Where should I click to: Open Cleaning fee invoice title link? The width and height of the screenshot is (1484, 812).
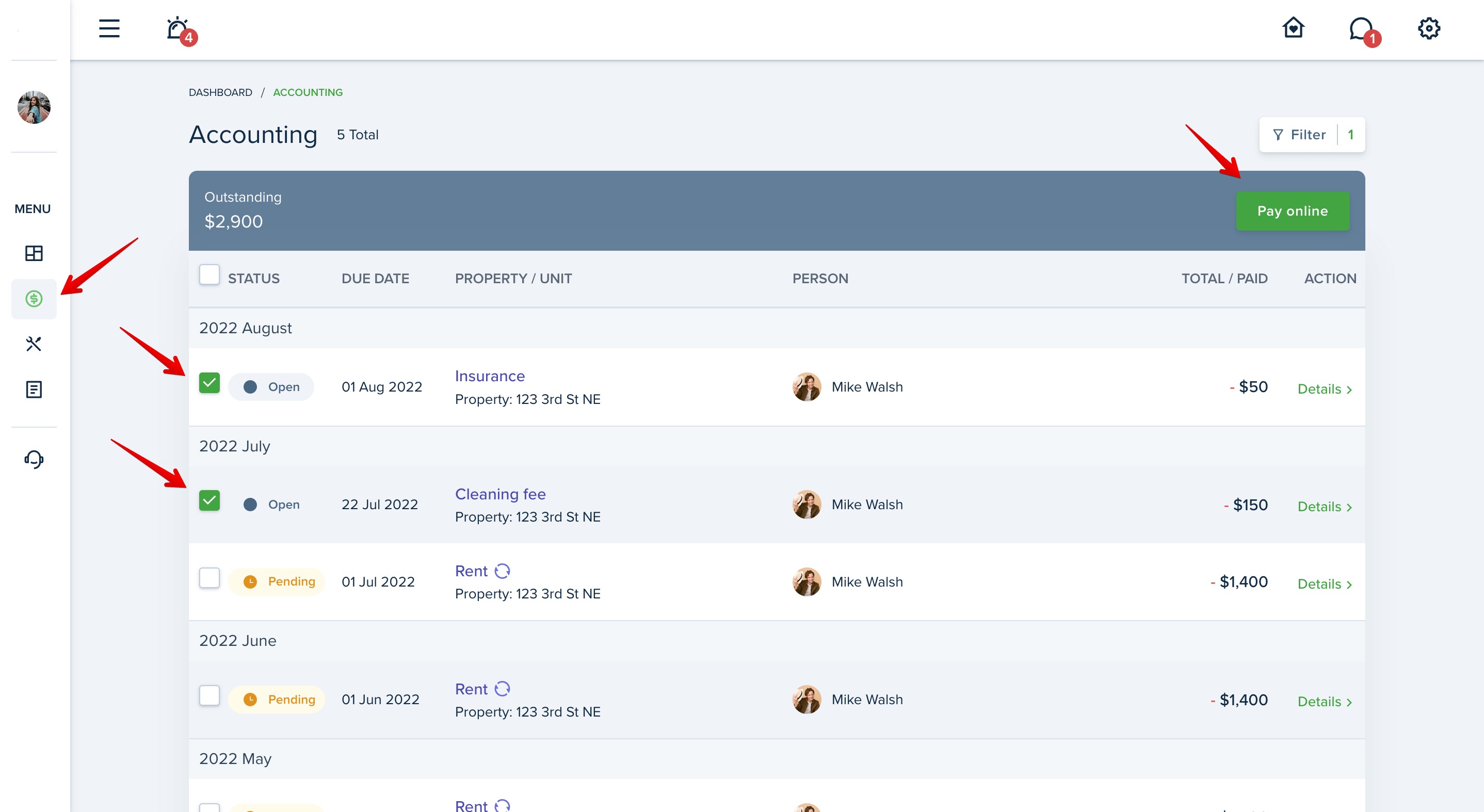(500, 494)
